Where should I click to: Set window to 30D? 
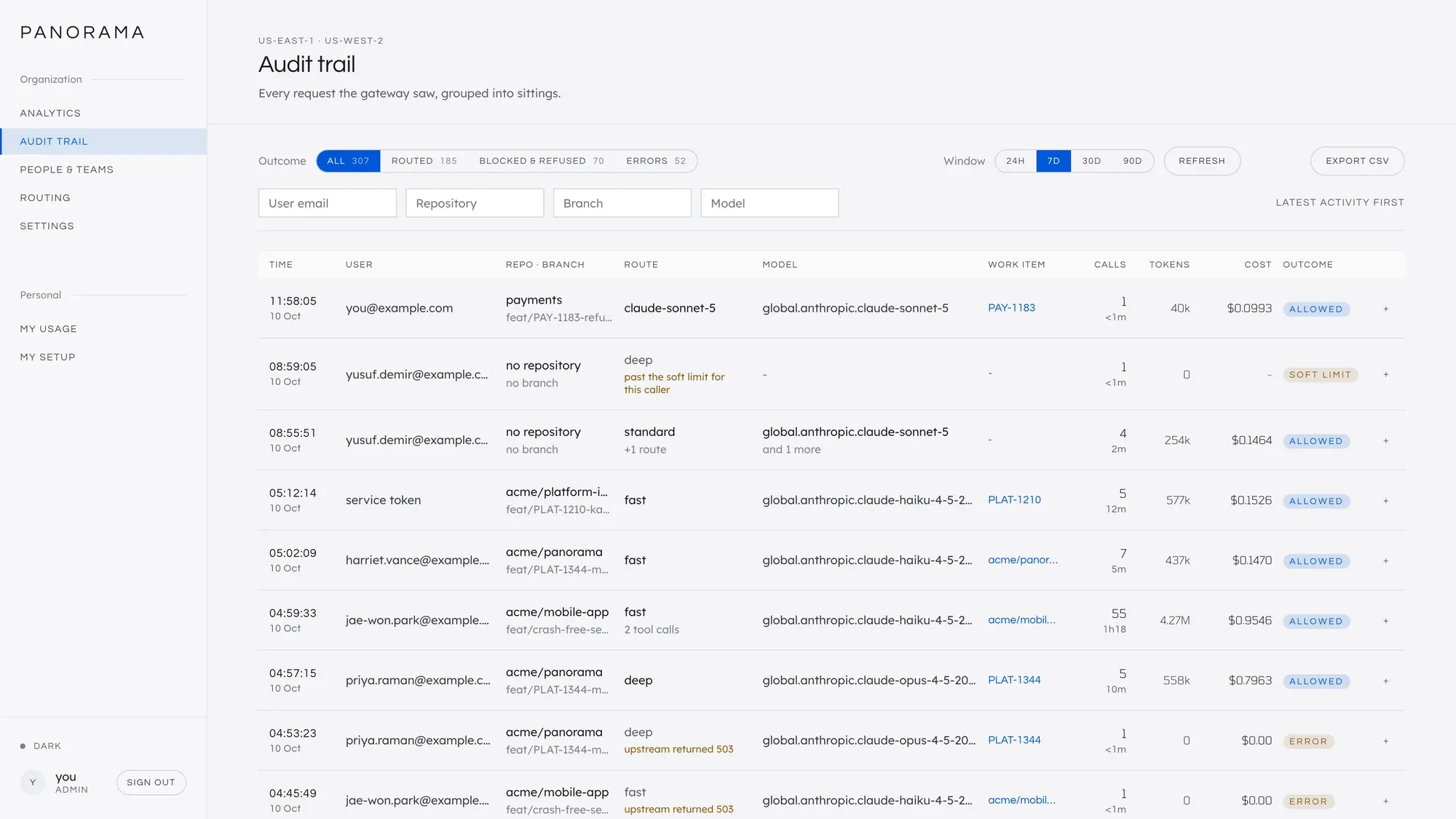tap(1091, 161)
